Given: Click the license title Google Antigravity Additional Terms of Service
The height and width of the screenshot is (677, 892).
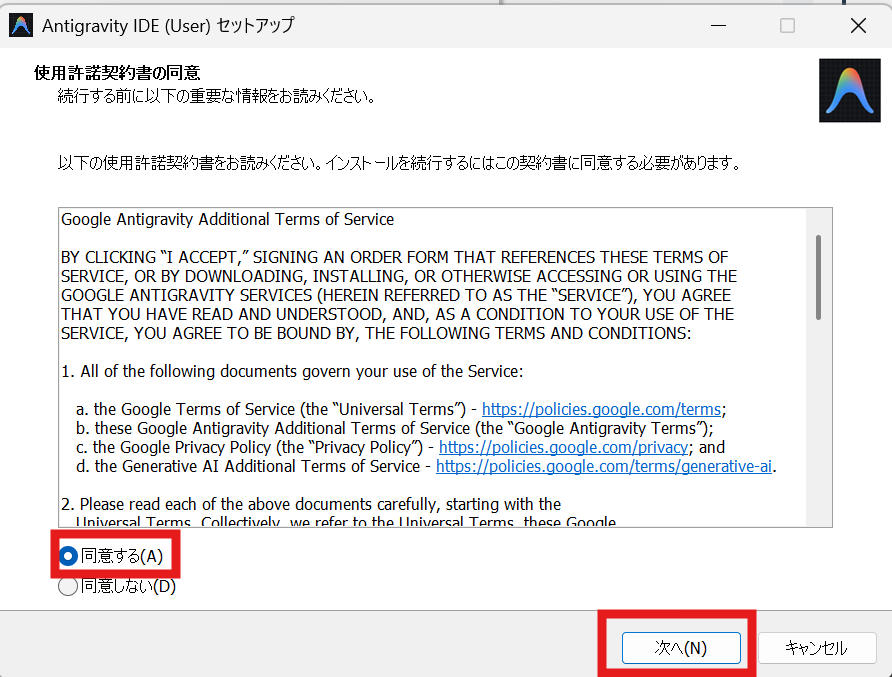Looking at the screenshot, I should click(227, 220).
